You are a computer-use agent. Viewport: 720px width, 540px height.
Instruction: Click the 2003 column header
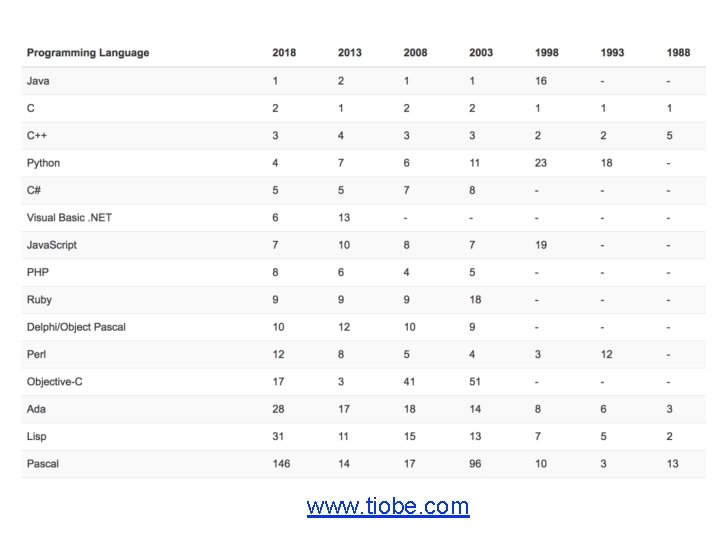click(x=481, y=53)
